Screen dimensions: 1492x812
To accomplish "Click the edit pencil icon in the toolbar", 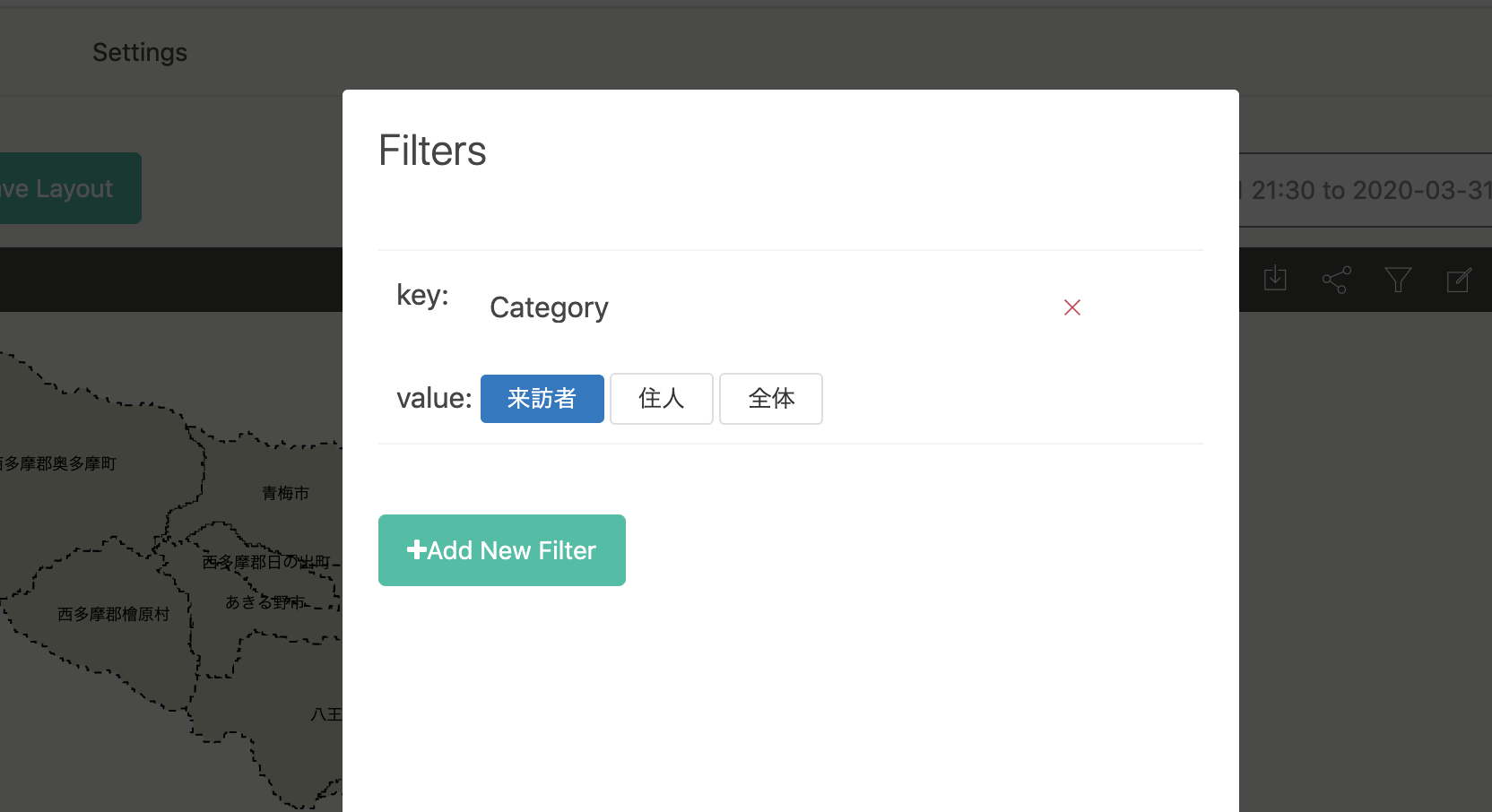I will point(1459,280).
